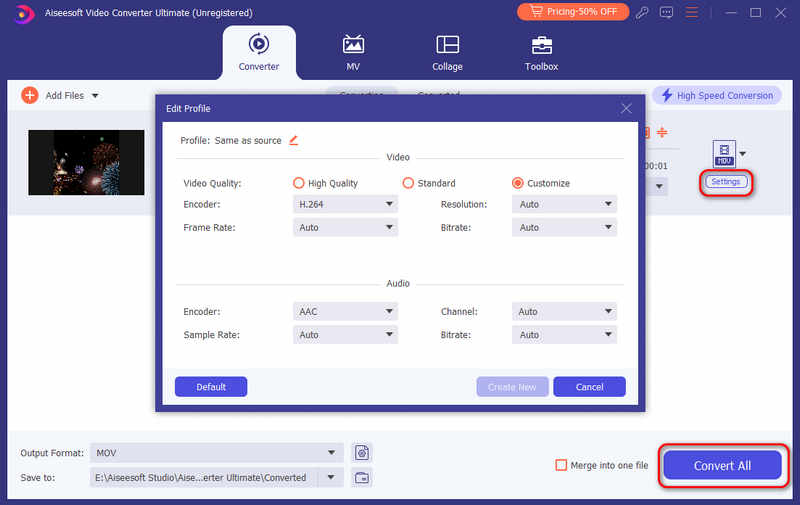Open the Channel dropdown
The width and height of the screenshot is (800, 505).
(564, 311)
